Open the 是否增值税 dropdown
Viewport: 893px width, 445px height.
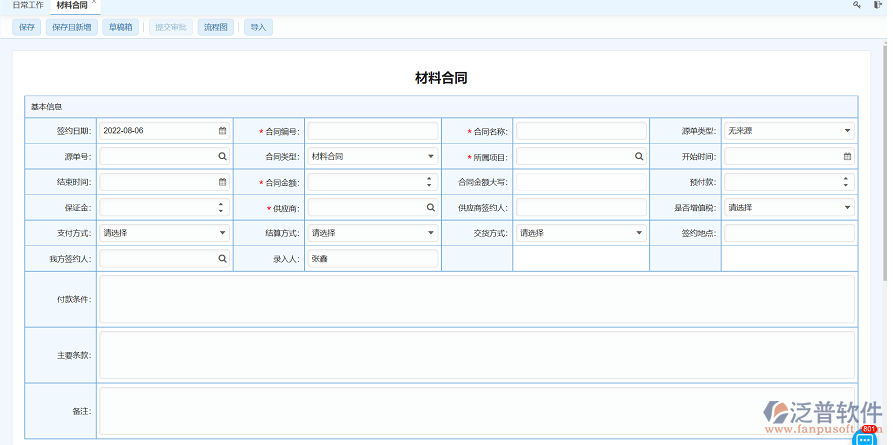pyautogui.click(x=847, y=208)
